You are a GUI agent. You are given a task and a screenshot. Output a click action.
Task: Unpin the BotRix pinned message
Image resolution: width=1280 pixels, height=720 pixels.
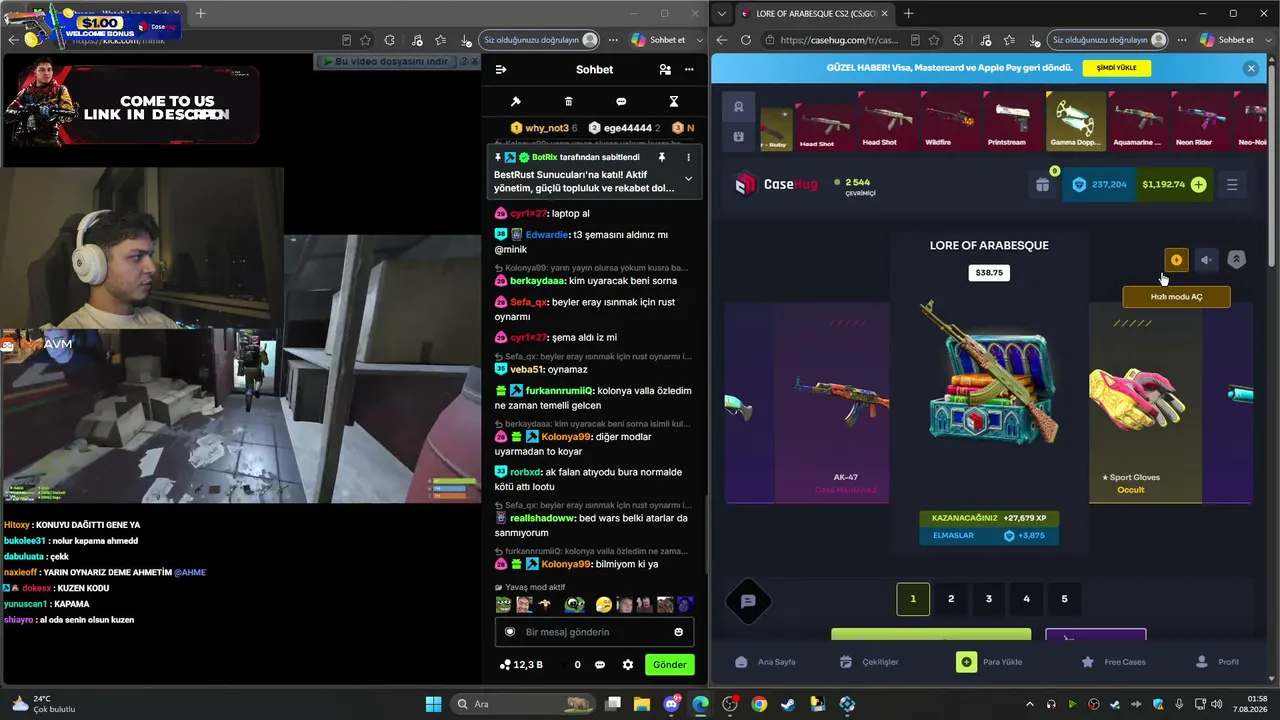click(x=661, y=158)
